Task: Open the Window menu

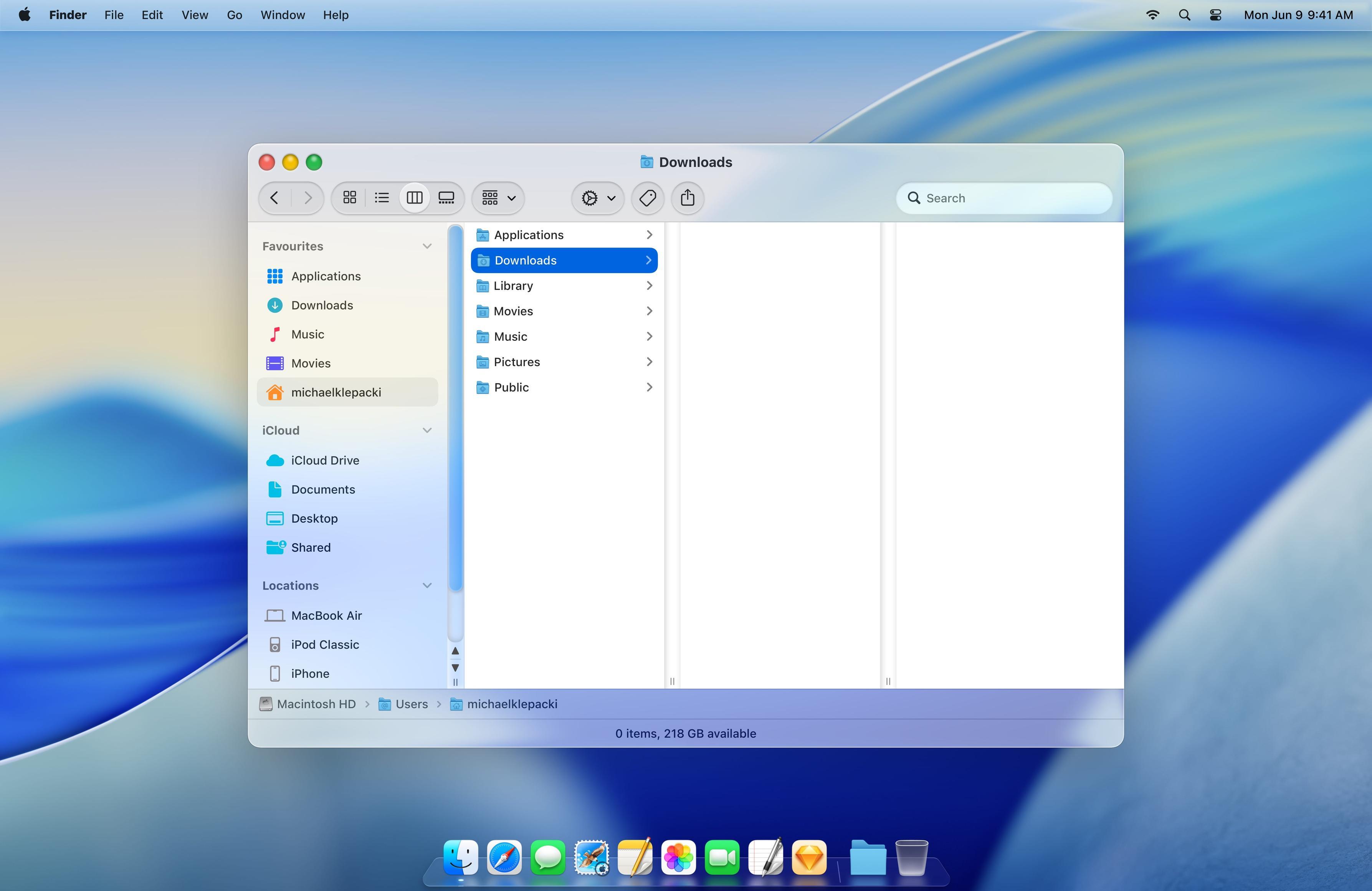Action: [283, 15]
